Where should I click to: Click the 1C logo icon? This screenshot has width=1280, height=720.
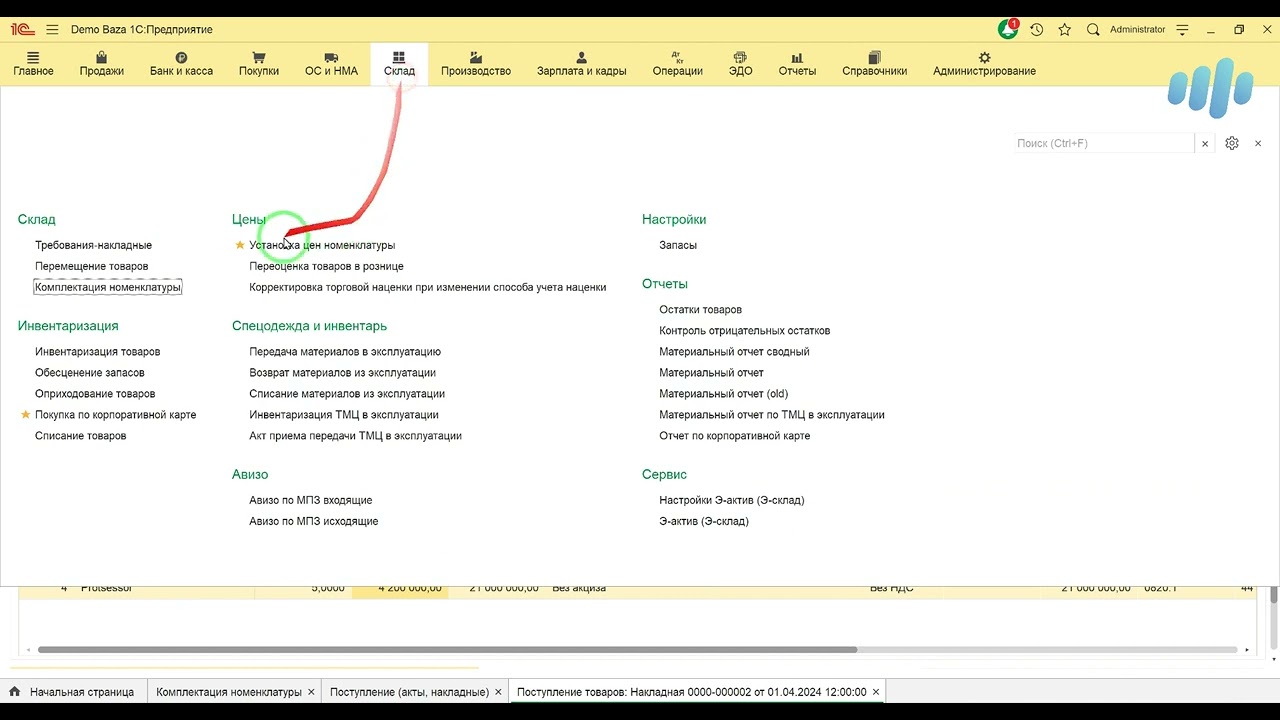click(22, 30)
